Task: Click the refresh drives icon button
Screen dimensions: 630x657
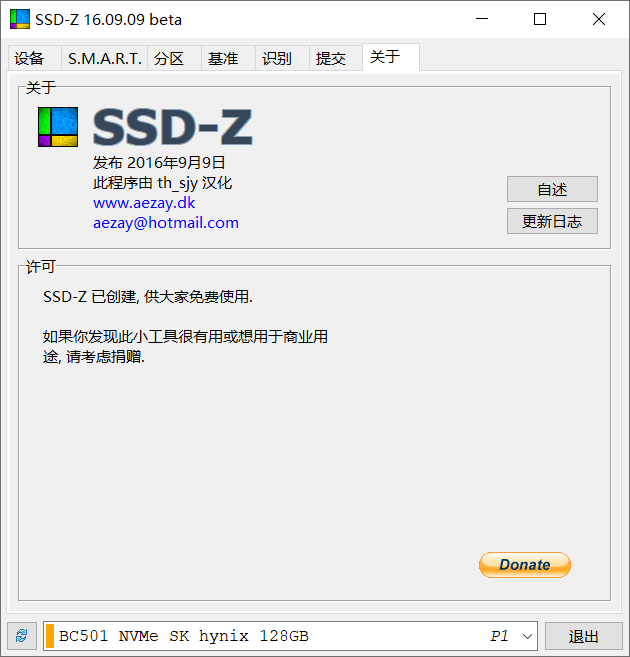Action: [x=22, y=636]
